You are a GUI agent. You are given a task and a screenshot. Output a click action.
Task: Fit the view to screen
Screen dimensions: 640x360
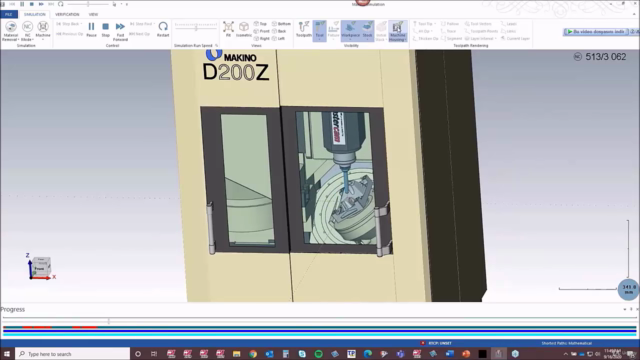click(228, 29)
